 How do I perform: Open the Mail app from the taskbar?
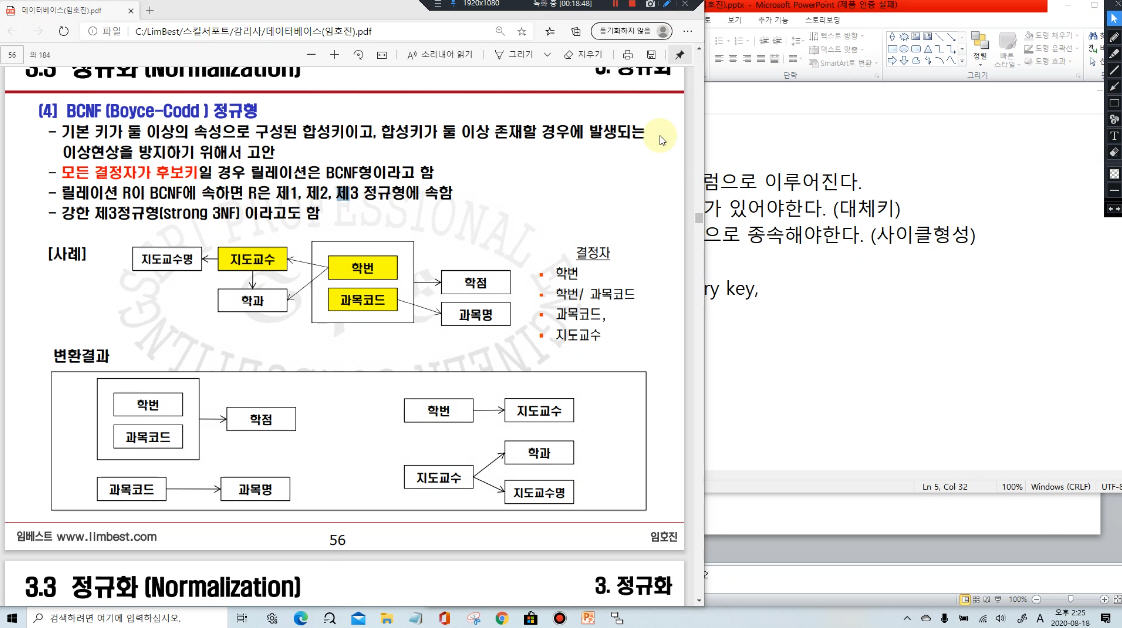[x=358, y=618]
